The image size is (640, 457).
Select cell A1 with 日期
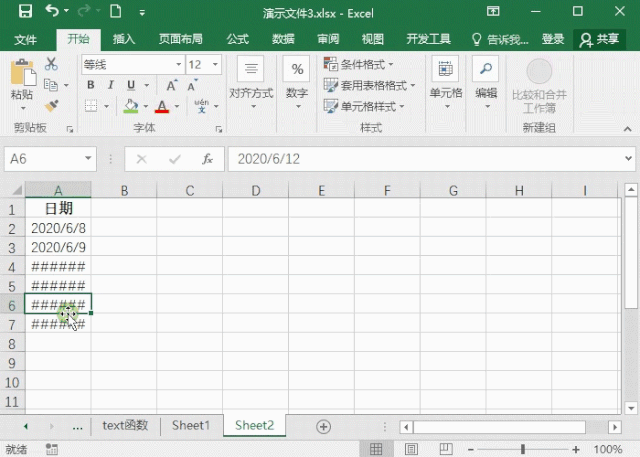[58, 209]
